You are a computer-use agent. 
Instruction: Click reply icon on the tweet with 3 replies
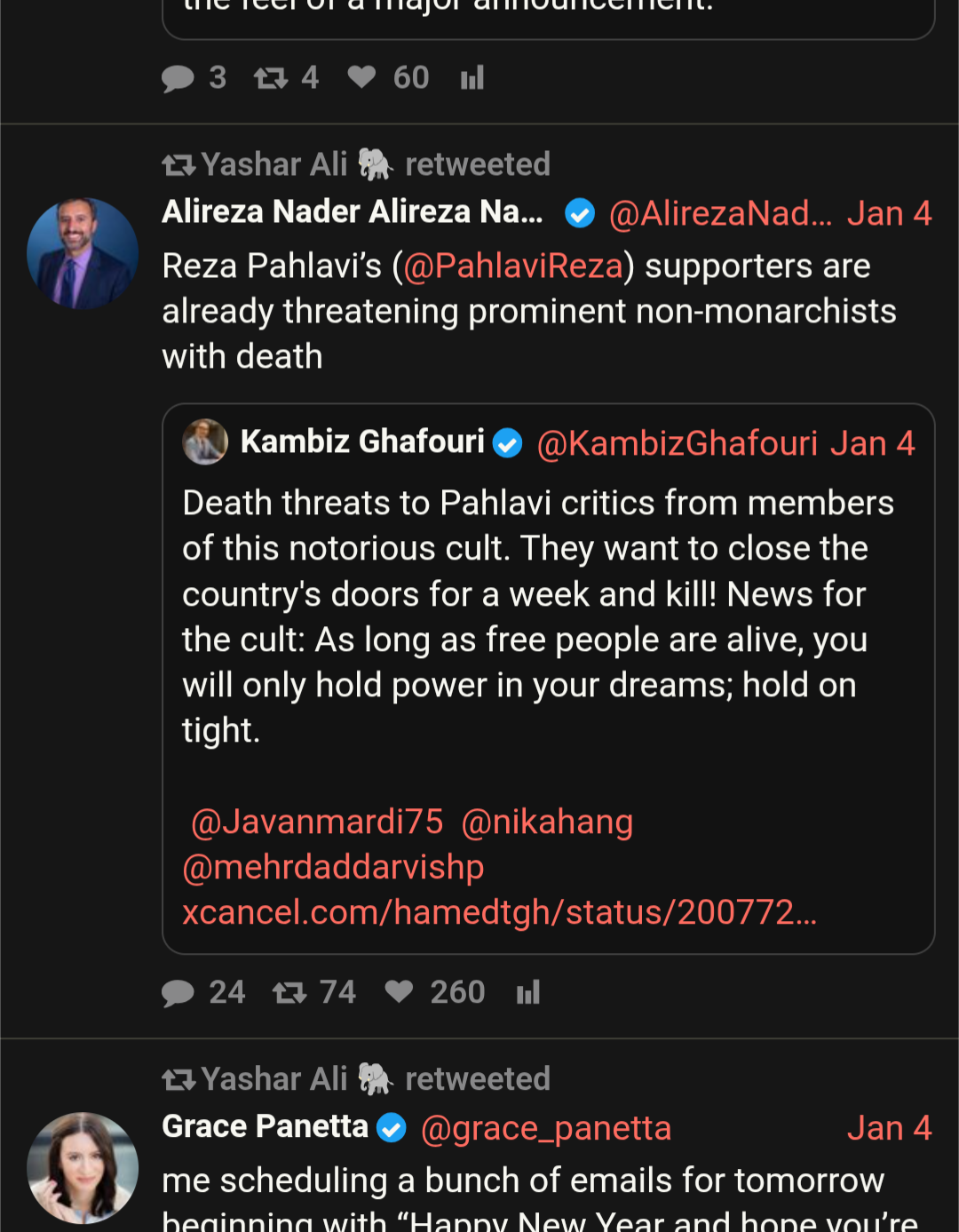tap(178, 78)
